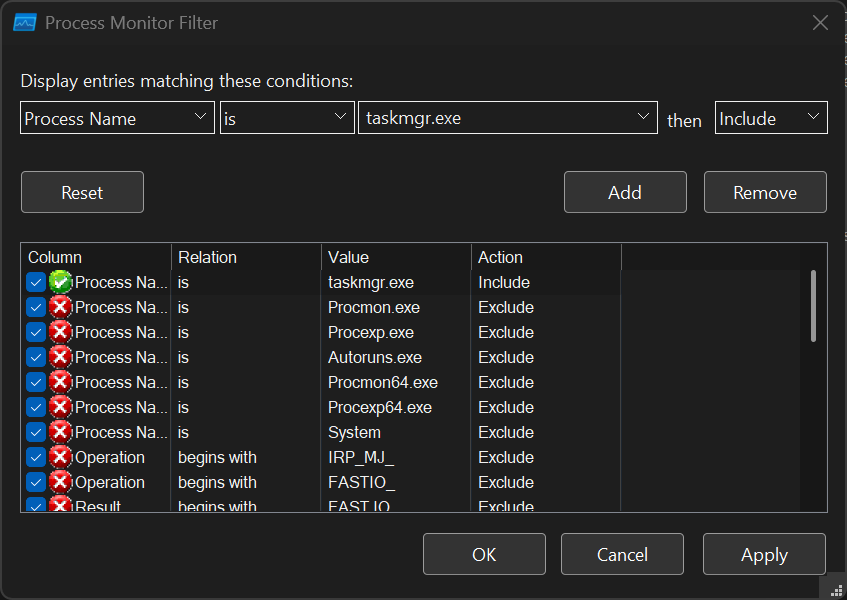Viewport: 847px width, 600px height.
Task: Click the Apply button
Action: 764,554
